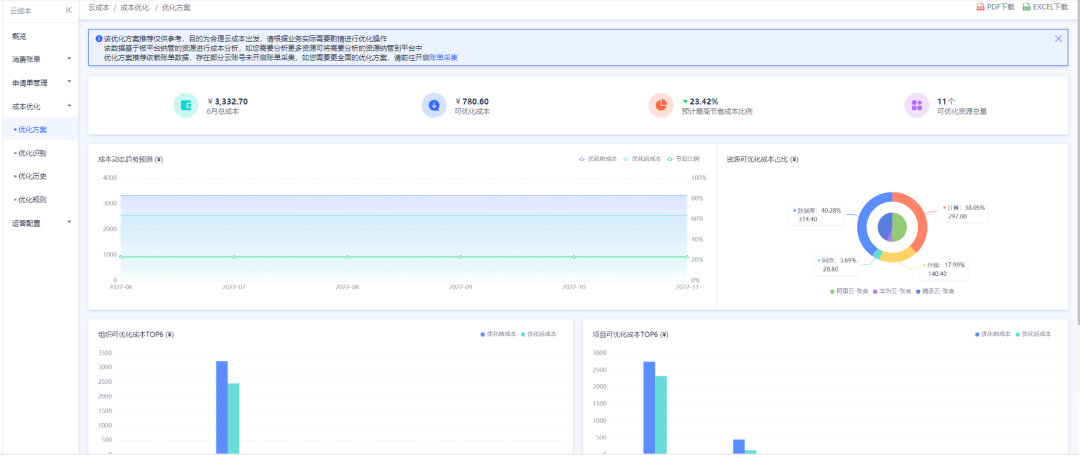Expand the 申请单管理 menu

(x=39, y=83)
